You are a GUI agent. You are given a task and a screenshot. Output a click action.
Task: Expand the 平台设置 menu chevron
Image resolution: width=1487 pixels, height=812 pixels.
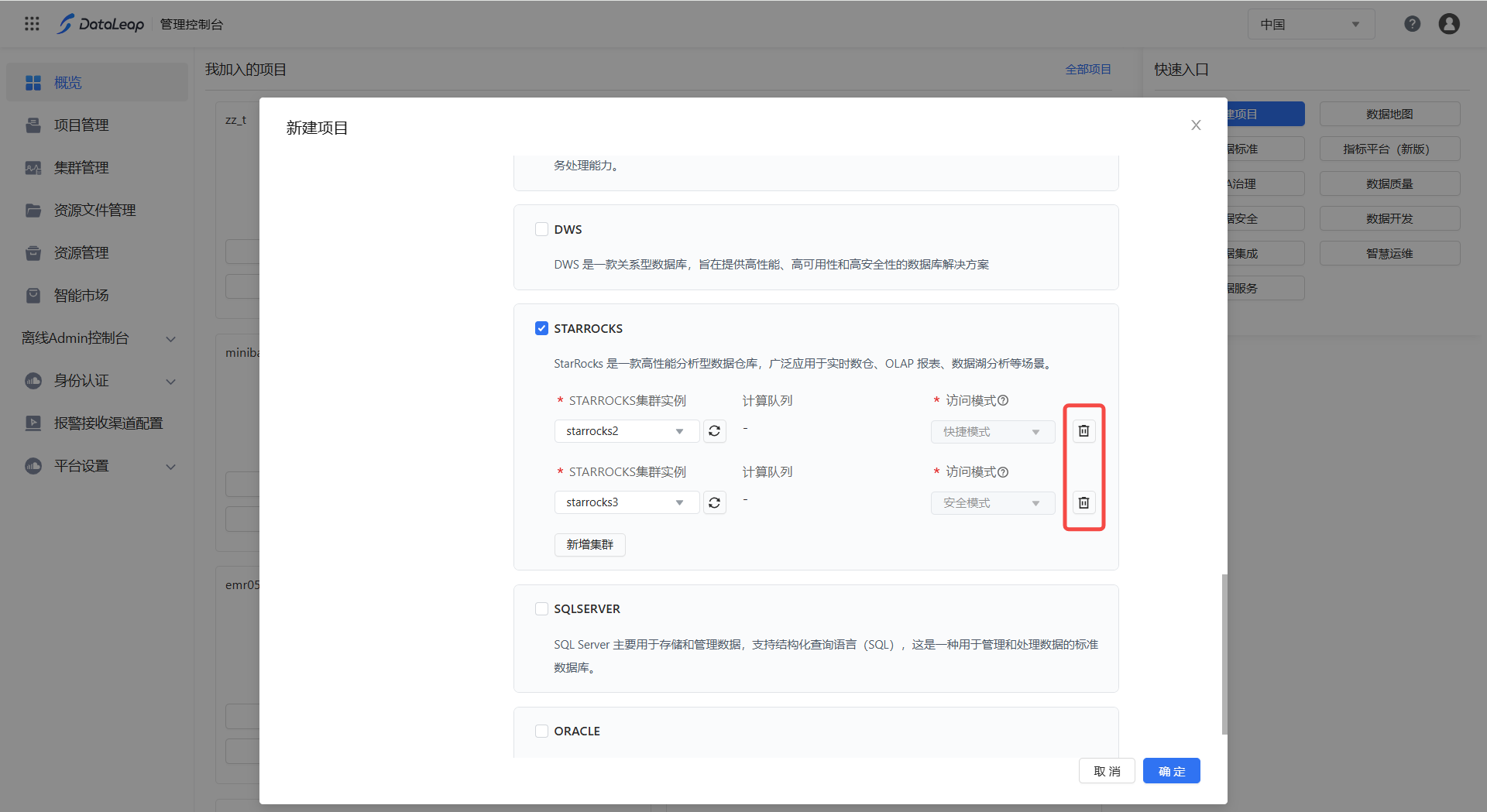click(x=171, y=467)
